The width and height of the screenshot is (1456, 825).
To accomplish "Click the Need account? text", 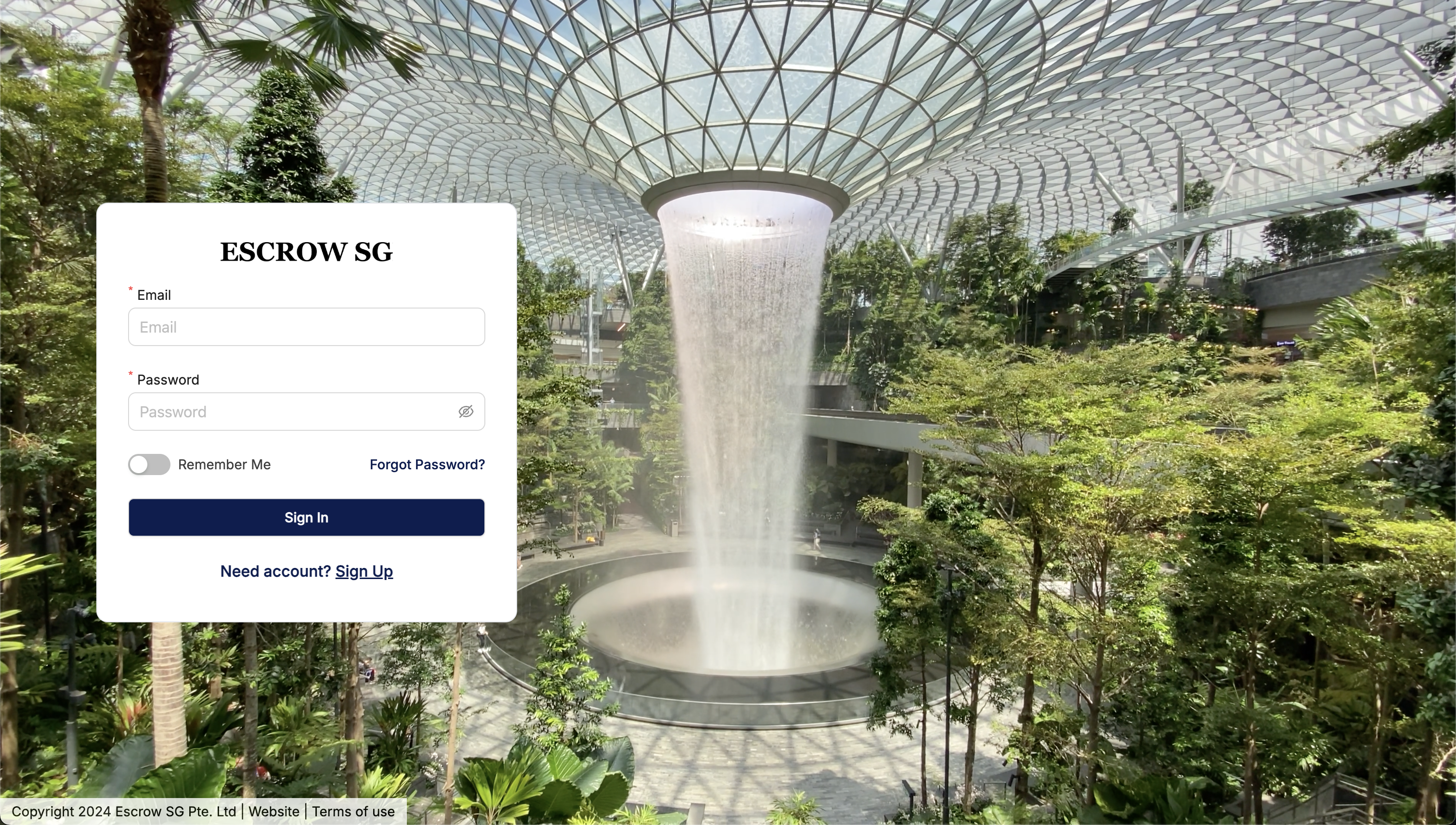I will coord(275,571).
